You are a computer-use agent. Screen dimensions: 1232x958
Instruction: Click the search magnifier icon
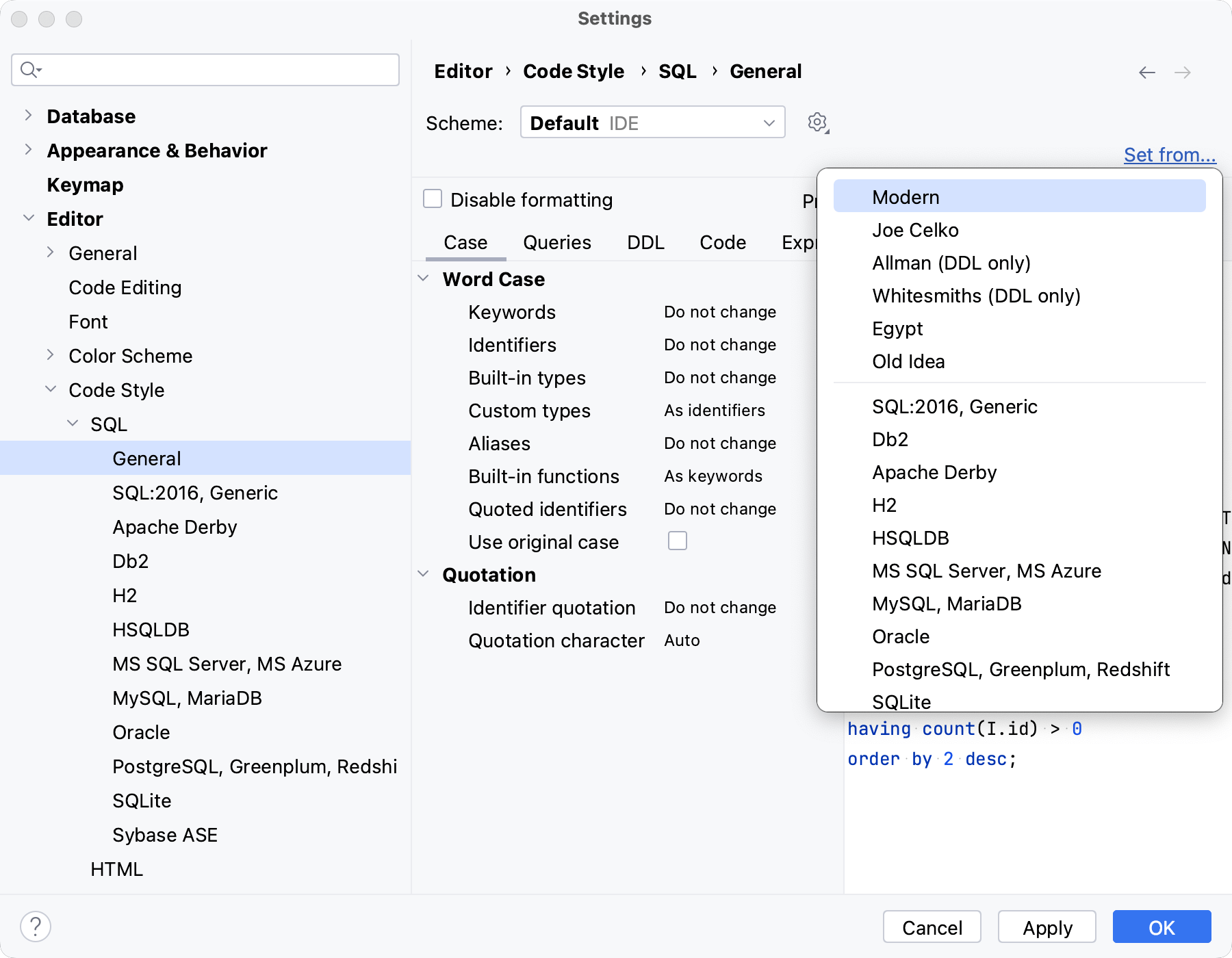click(30, 70)
